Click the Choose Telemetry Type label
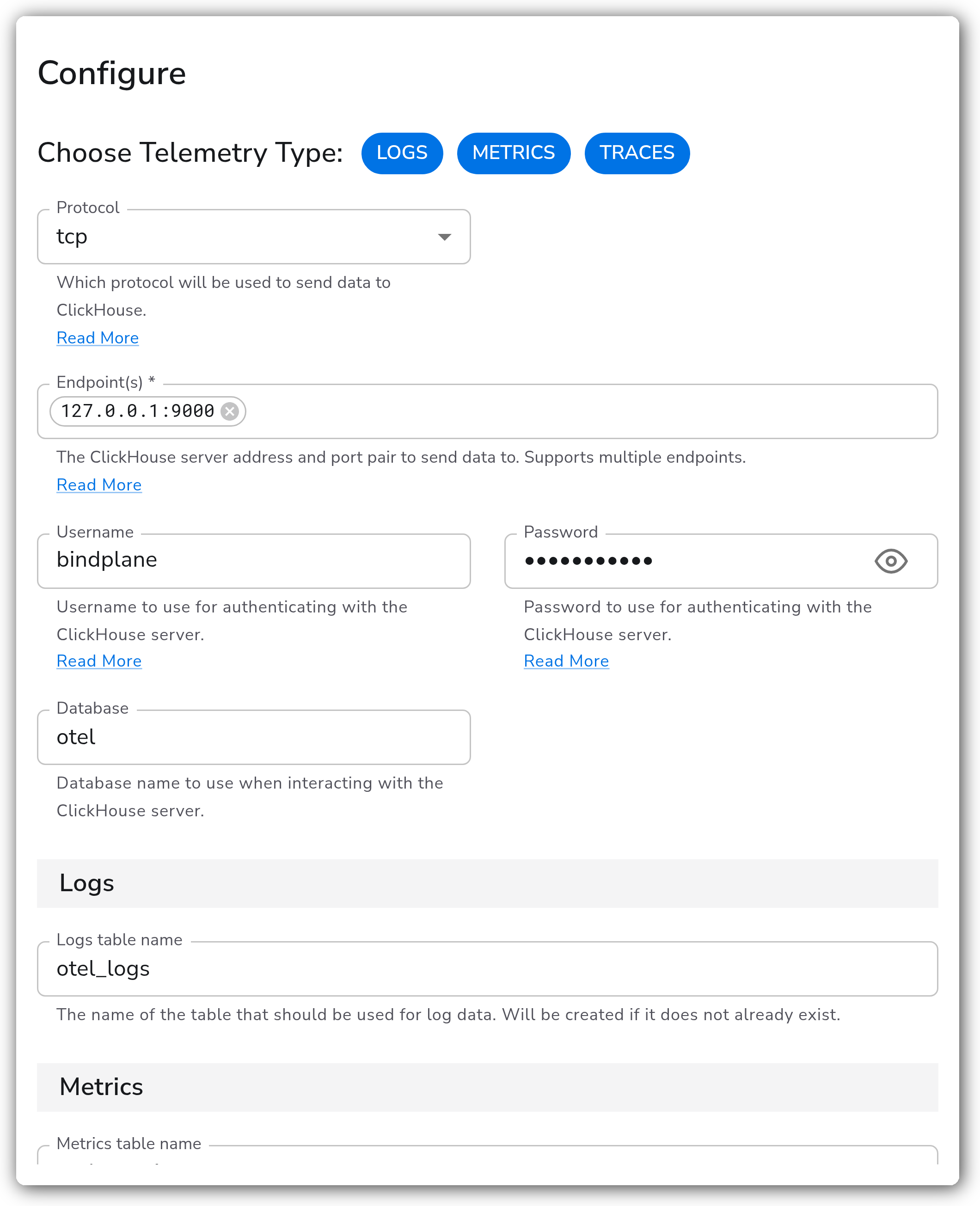980x1206 pixels. click(190, 153)
